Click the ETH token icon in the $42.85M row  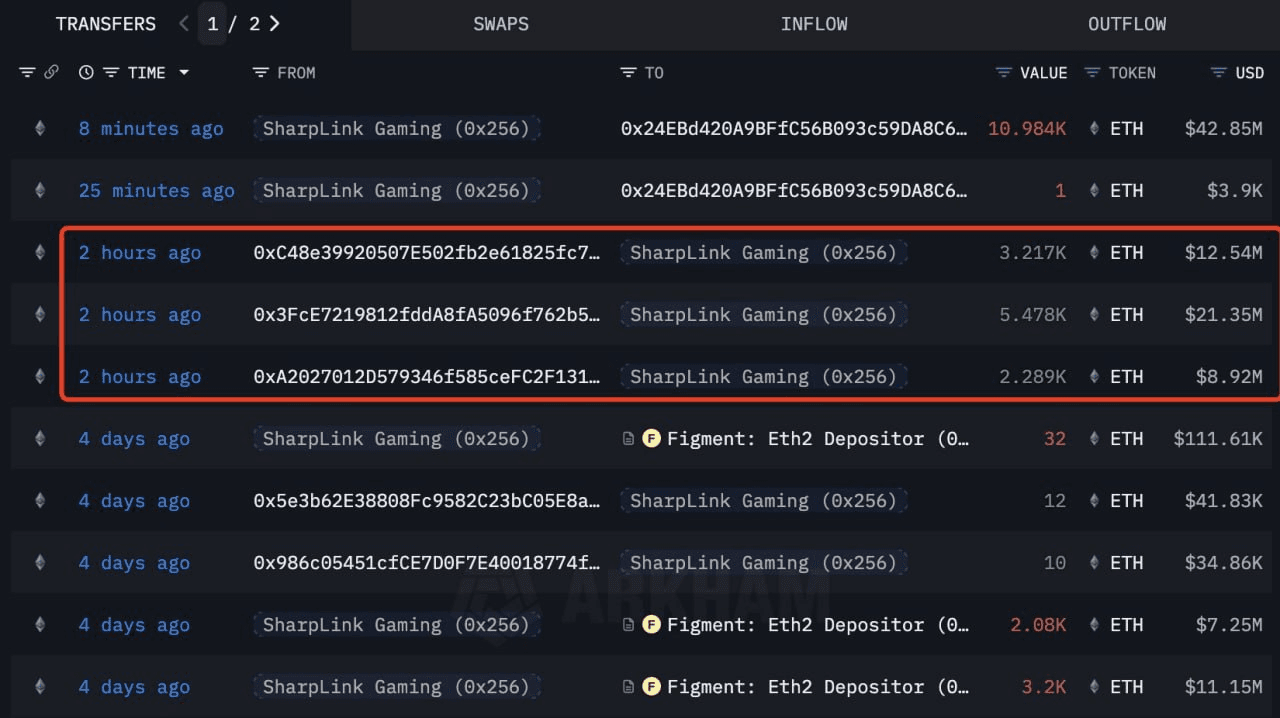[x=1094, y=128]
